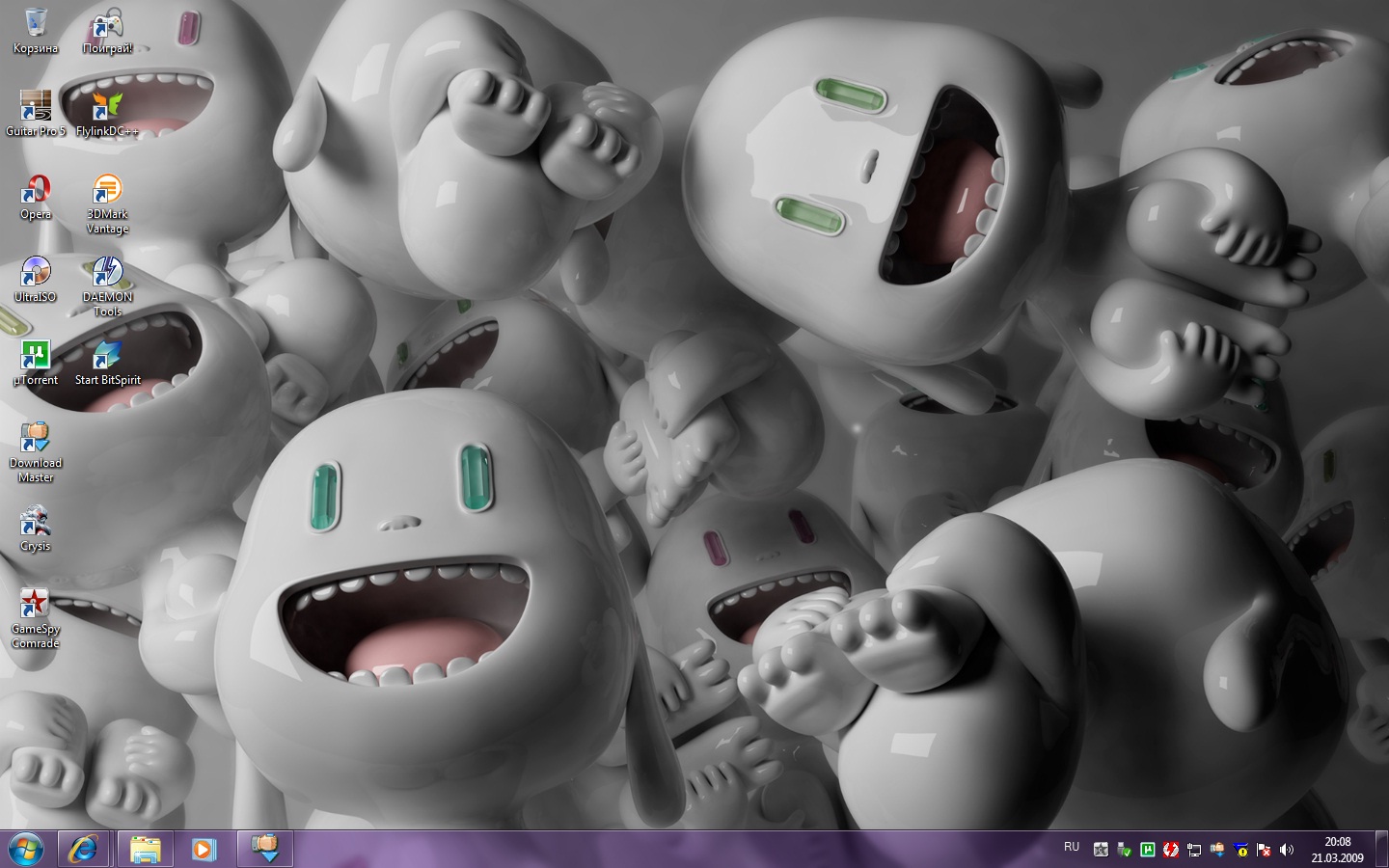Screen dimensions: 1389x868
Task: Click the GameSpy Comrade desktop icon
Action: [35, 605]
